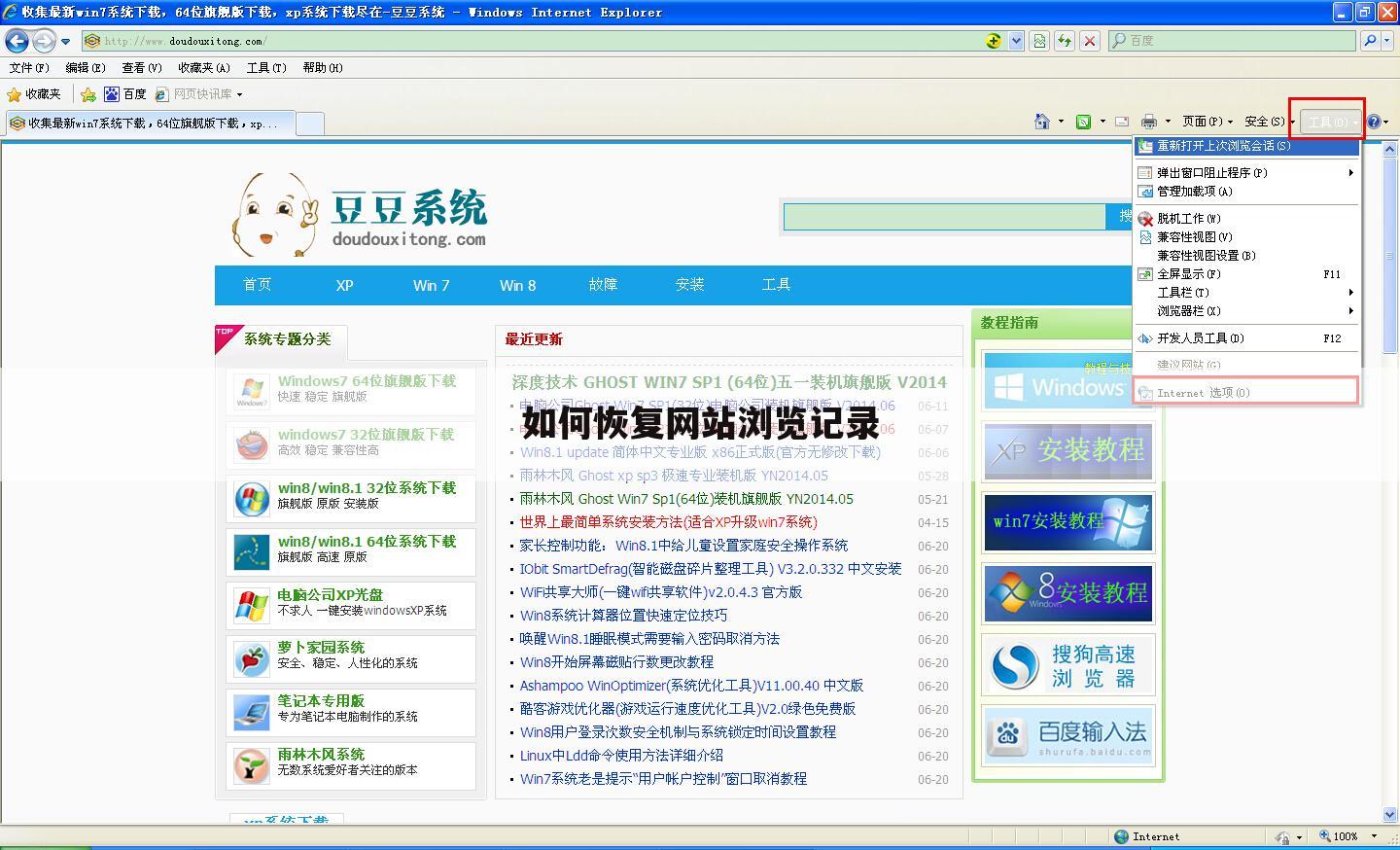The width and height of the screenshot is (1400, 850).
Task: Select 管理加载项 from the Tools menu
Action: 1195,191
